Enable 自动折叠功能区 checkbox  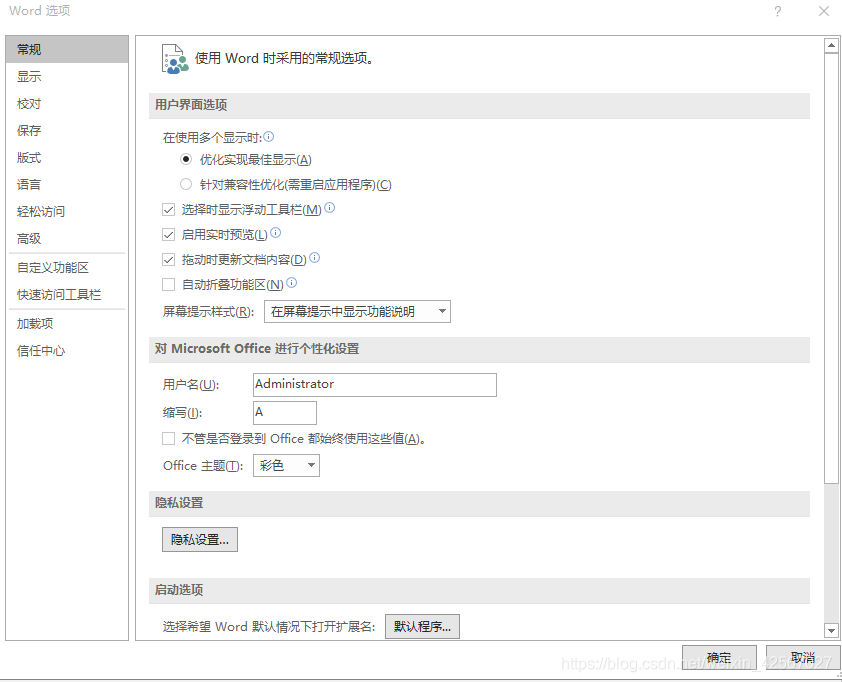pos(169,285)
